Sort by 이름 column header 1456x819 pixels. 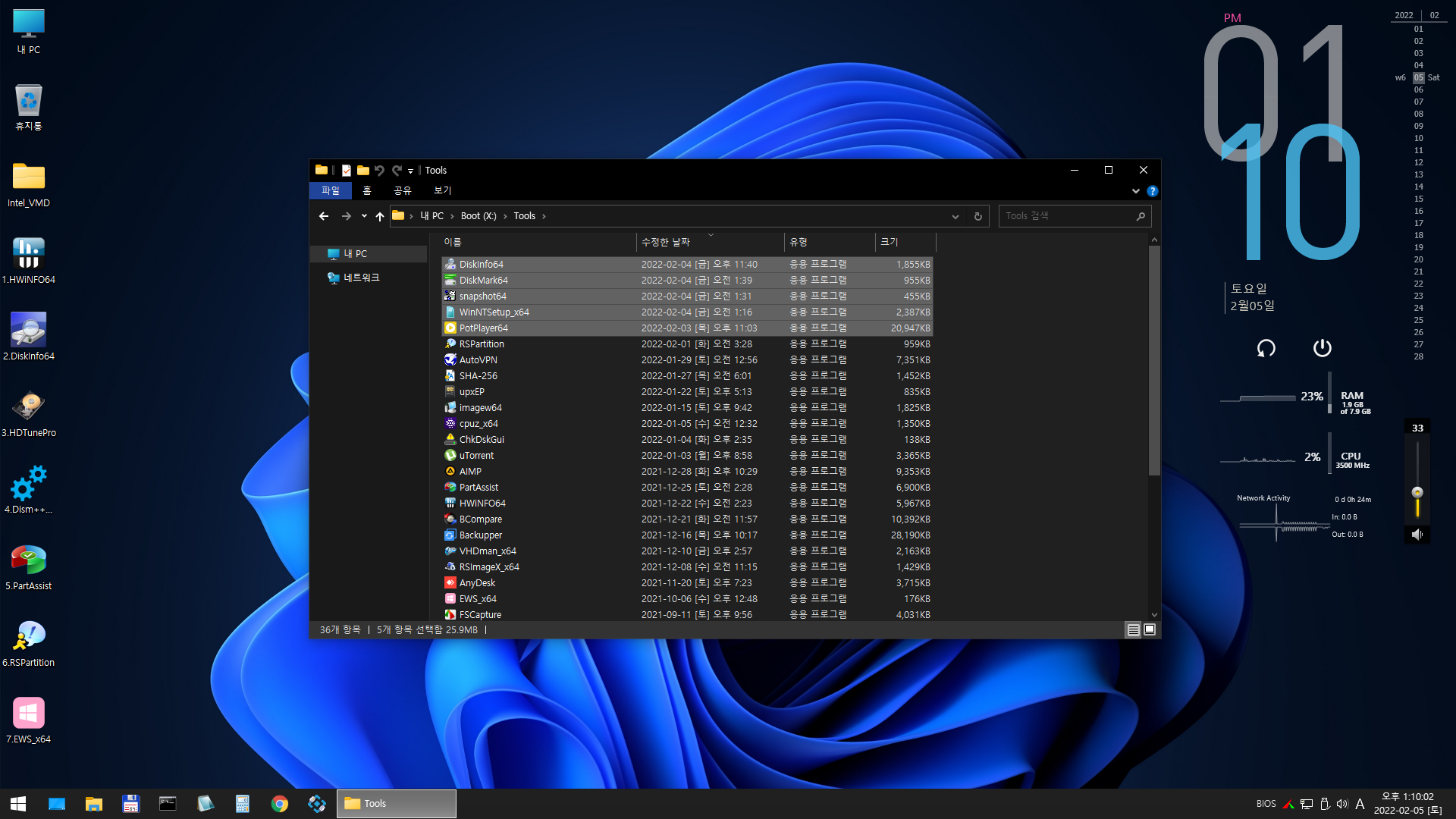coord(538,242)
